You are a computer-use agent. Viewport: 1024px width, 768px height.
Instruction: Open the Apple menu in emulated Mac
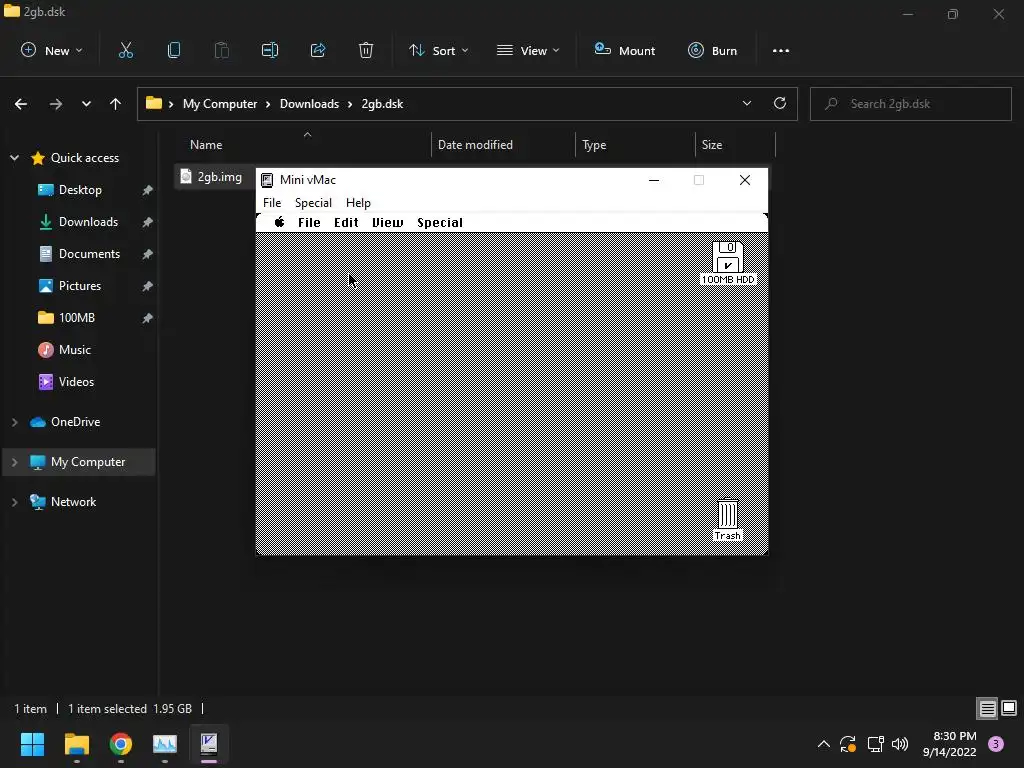[280, 222]
